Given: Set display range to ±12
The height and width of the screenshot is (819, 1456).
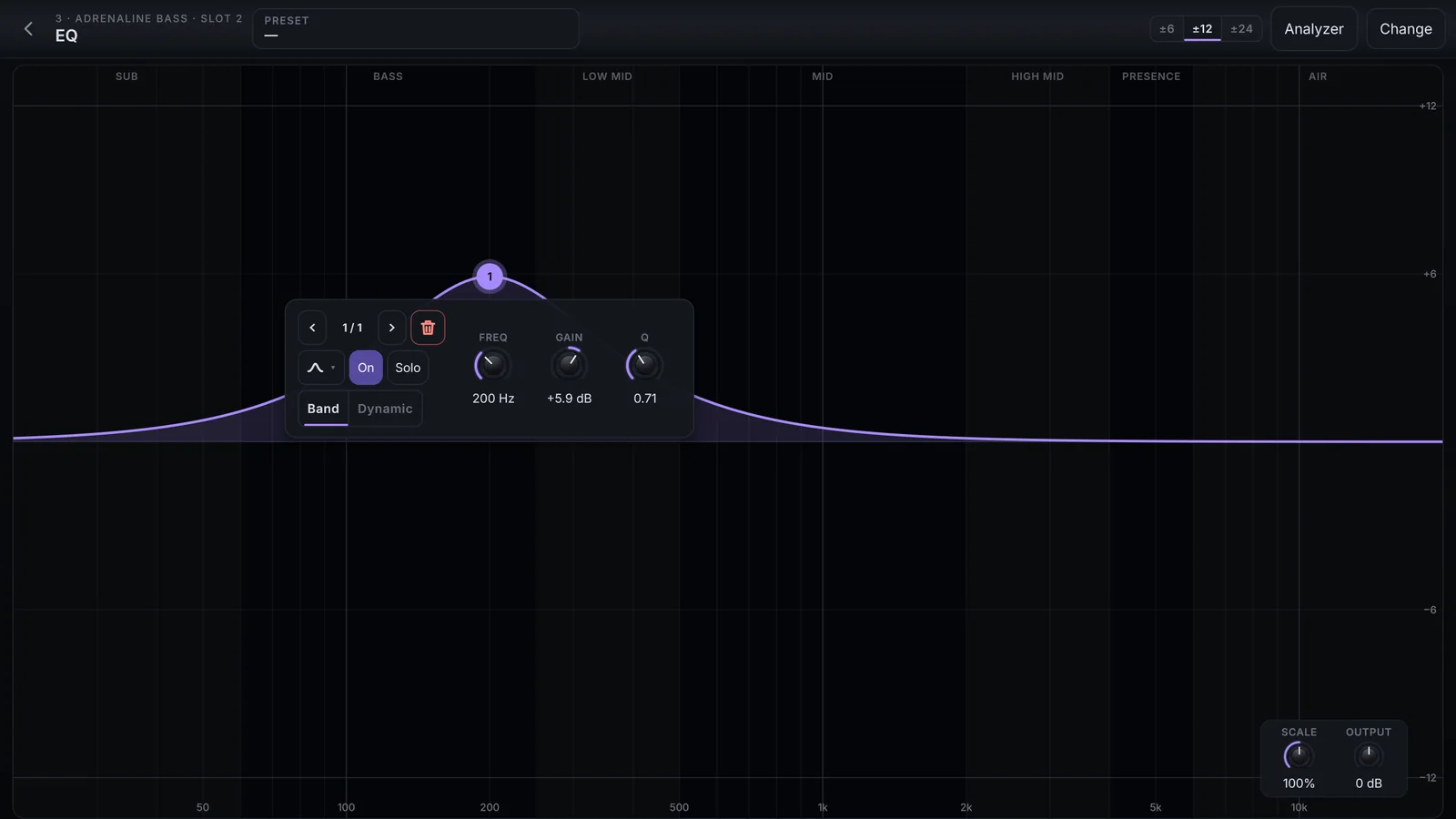Looking at the screenshot, I should coord(1202,29).
